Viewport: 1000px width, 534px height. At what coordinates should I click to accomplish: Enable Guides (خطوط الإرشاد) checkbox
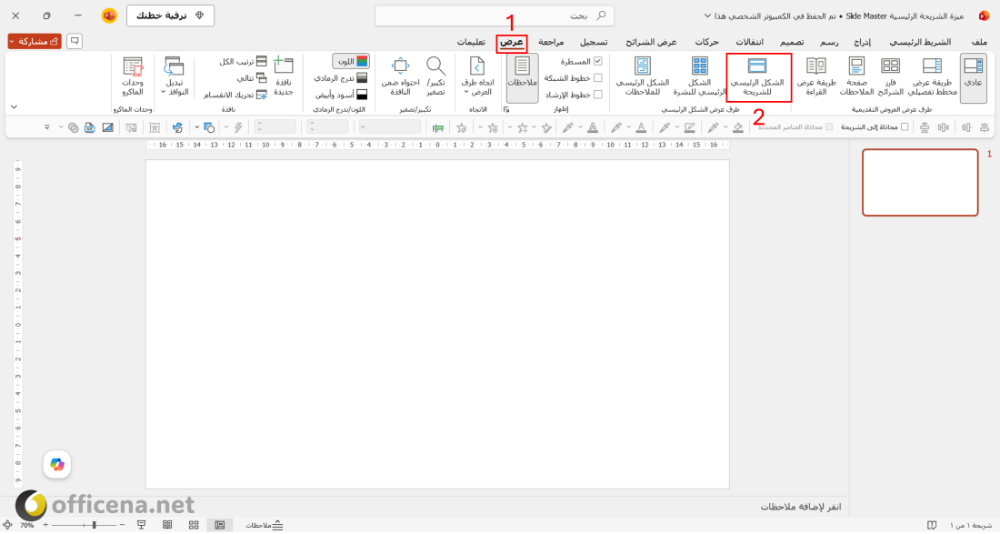tap(598, 94)
